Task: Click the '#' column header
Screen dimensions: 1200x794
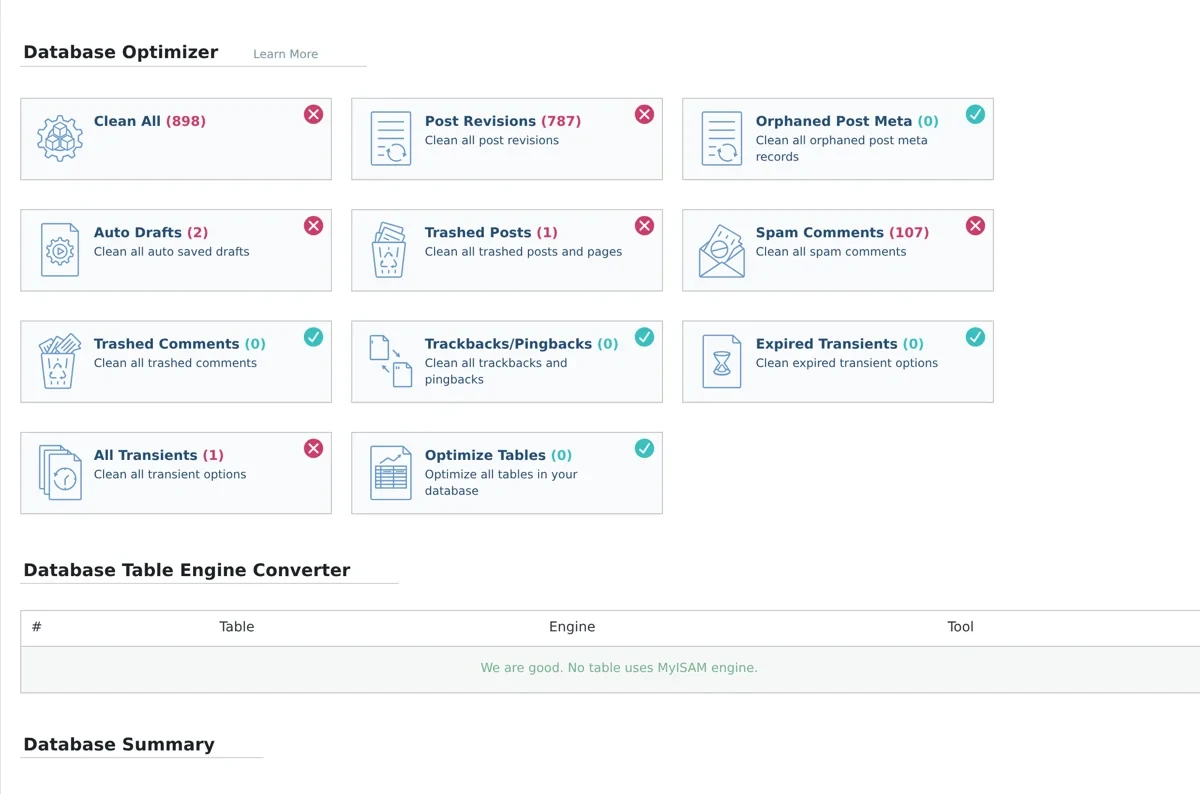Action: (x=36, y=627)
